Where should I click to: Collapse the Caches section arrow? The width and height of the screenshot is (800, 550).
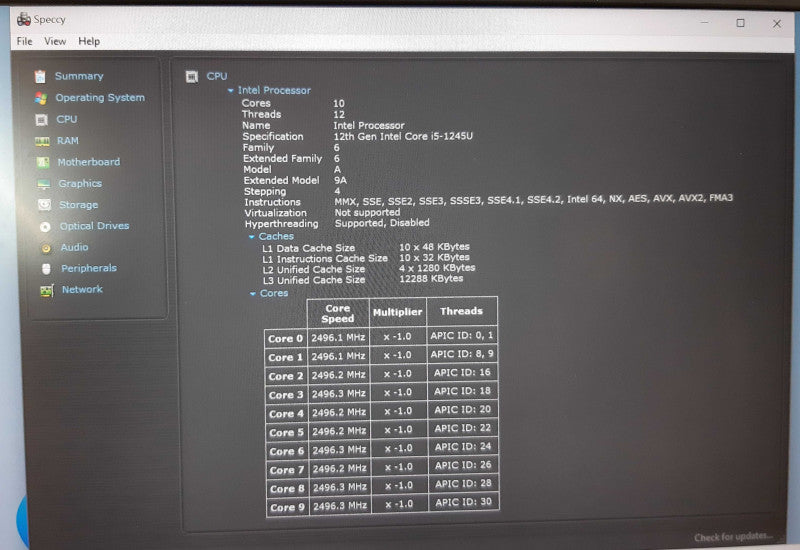252,237
